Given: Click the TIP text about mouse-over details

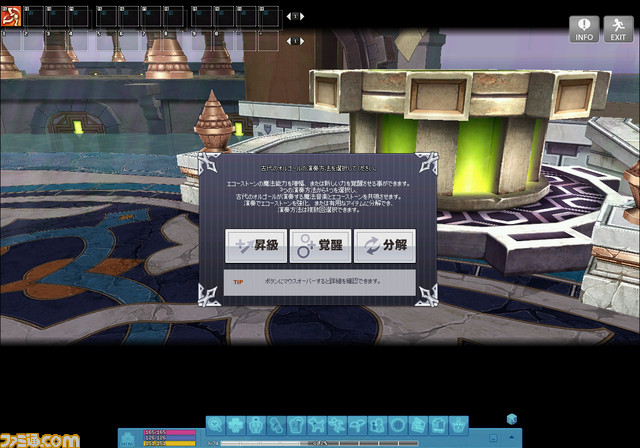Looking at the screenshot, I should (x=322, y=281).
